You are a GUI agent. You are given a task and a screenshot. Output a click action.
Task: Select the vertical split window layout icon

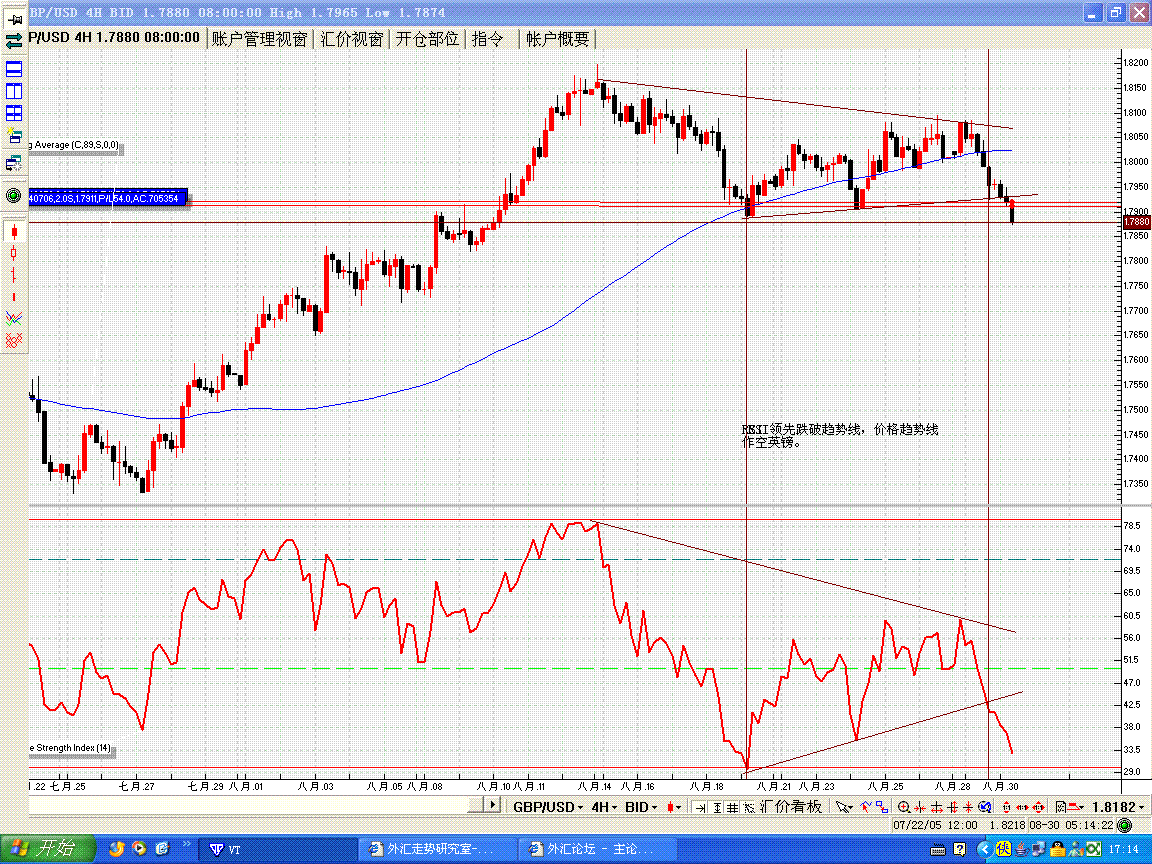[14, 92]
